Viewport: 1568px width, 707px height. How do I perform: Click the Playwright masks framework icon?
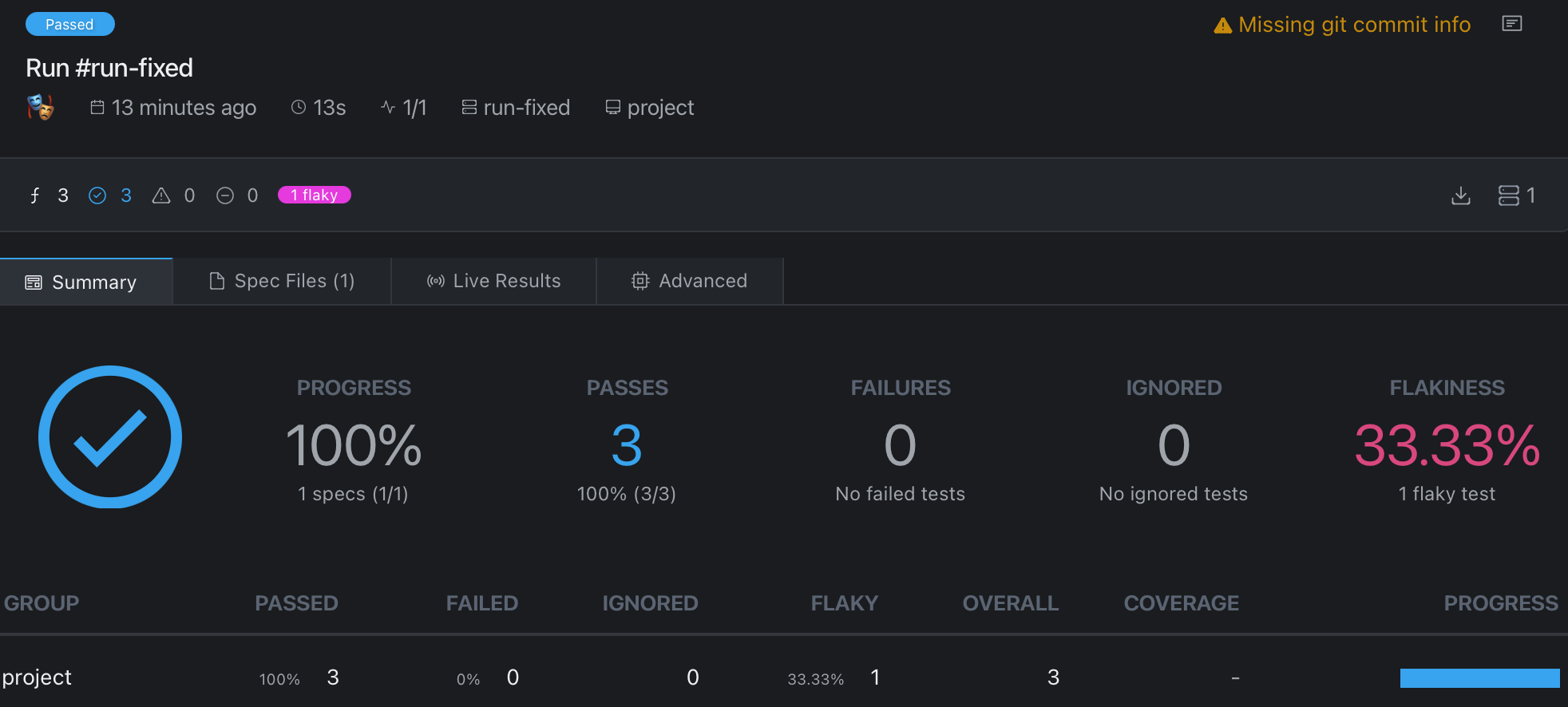tap(40, 107)
